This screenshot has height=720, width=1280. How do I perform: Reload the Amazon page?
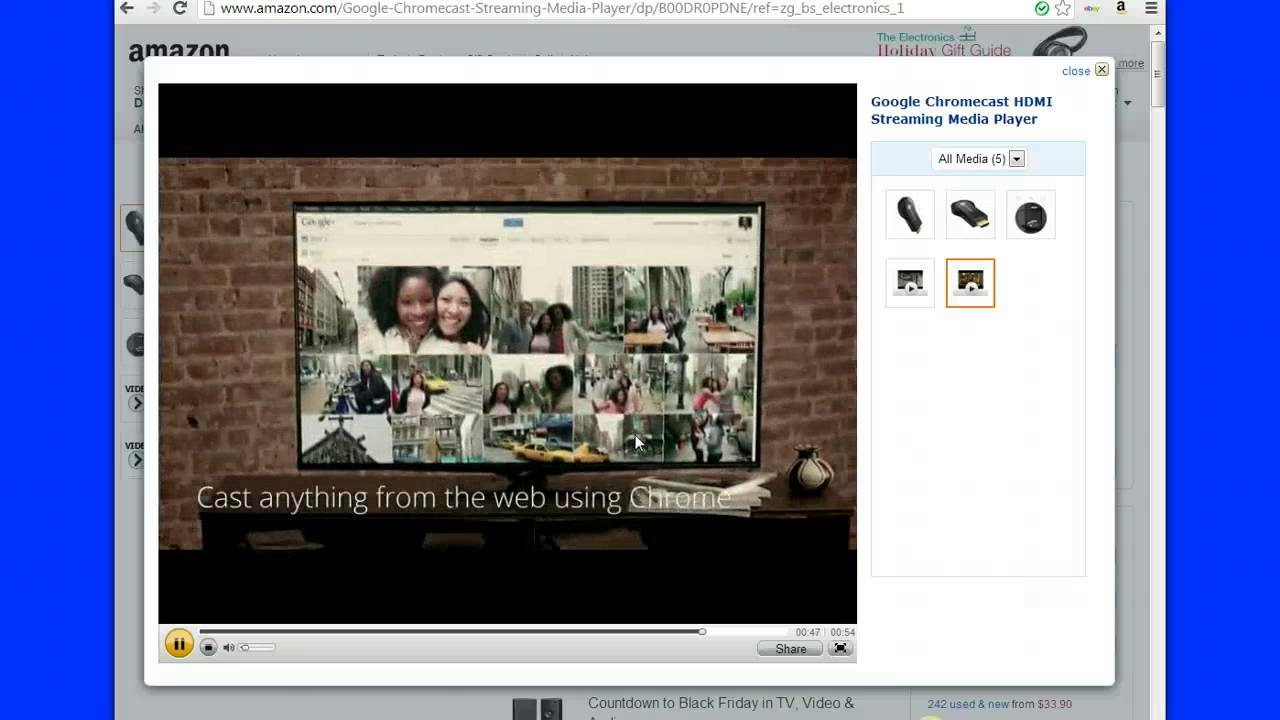[x=180, y=8]
